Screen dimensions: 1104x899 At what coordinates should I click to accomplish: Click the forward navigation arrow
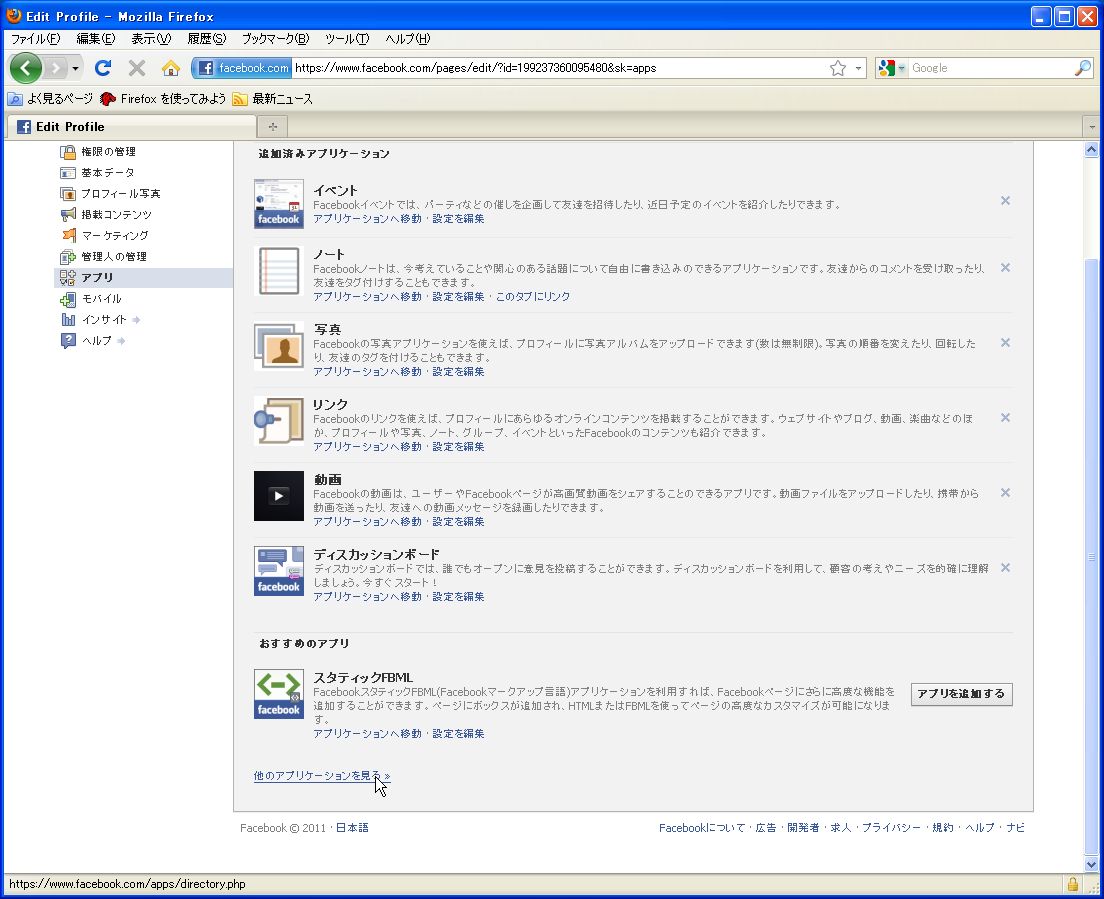55,68
